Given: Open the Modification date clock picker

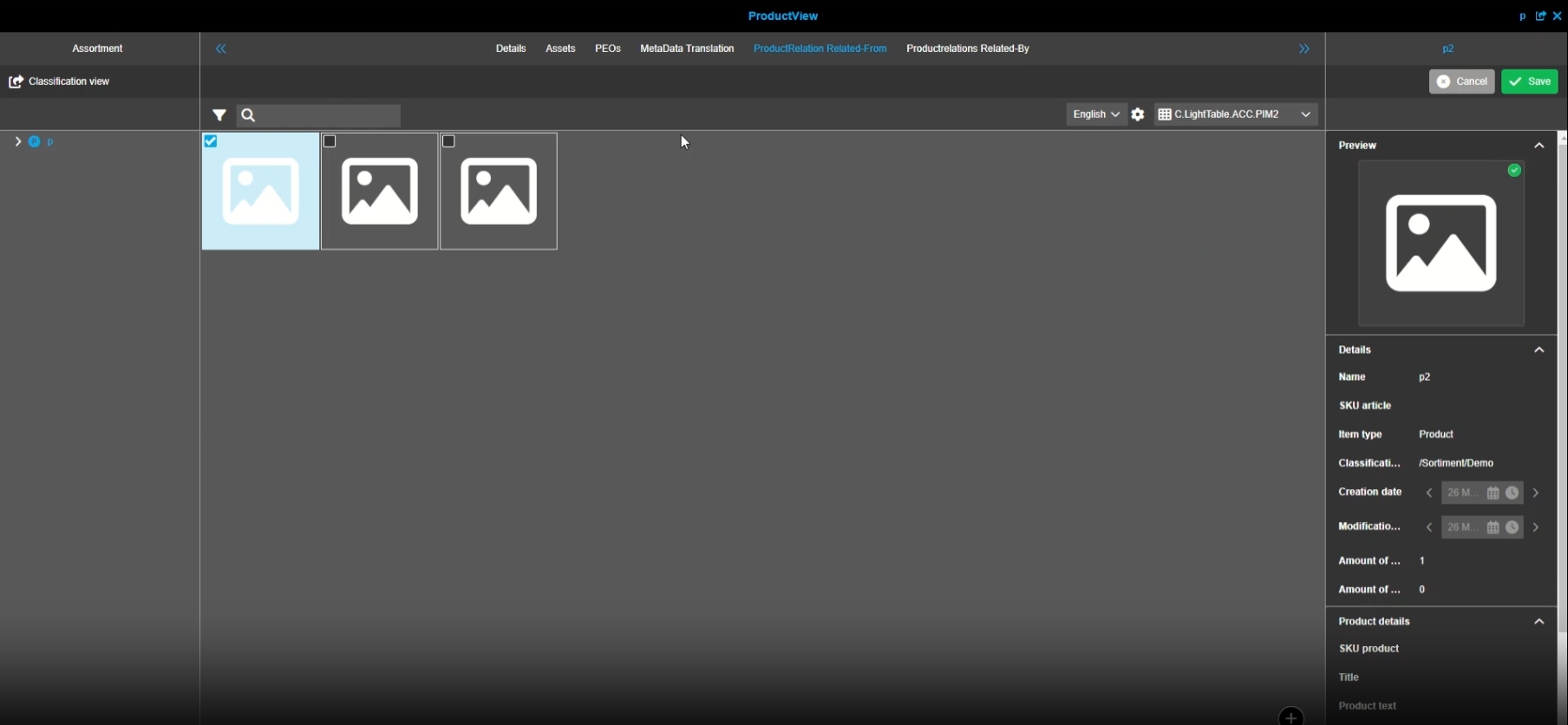Looking at the screenshot, I should coord(1512,527).
